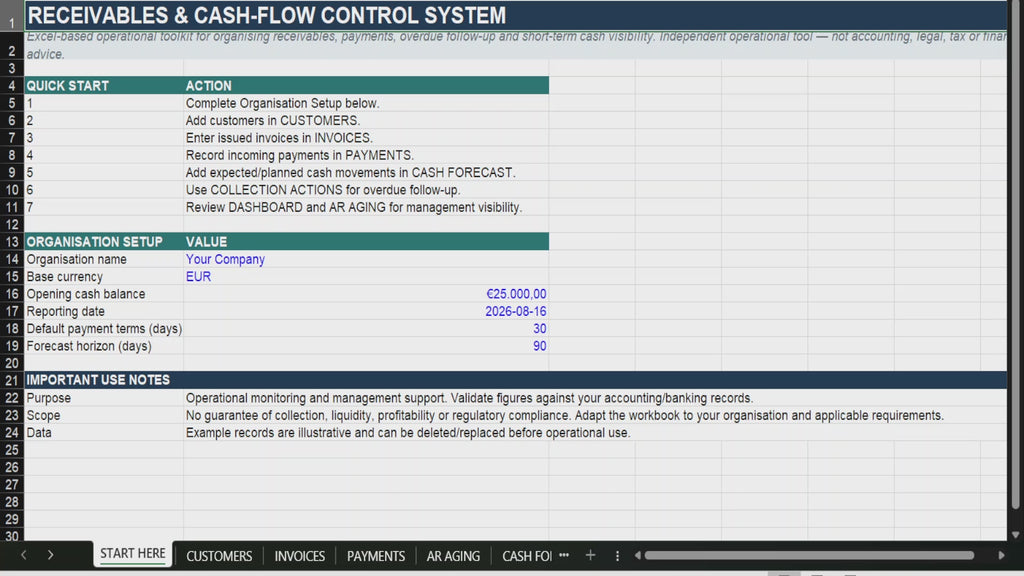Select the CASH FORECAST instruction cell
Viewport: 1024px width, 576px height.
pos(366,172)
